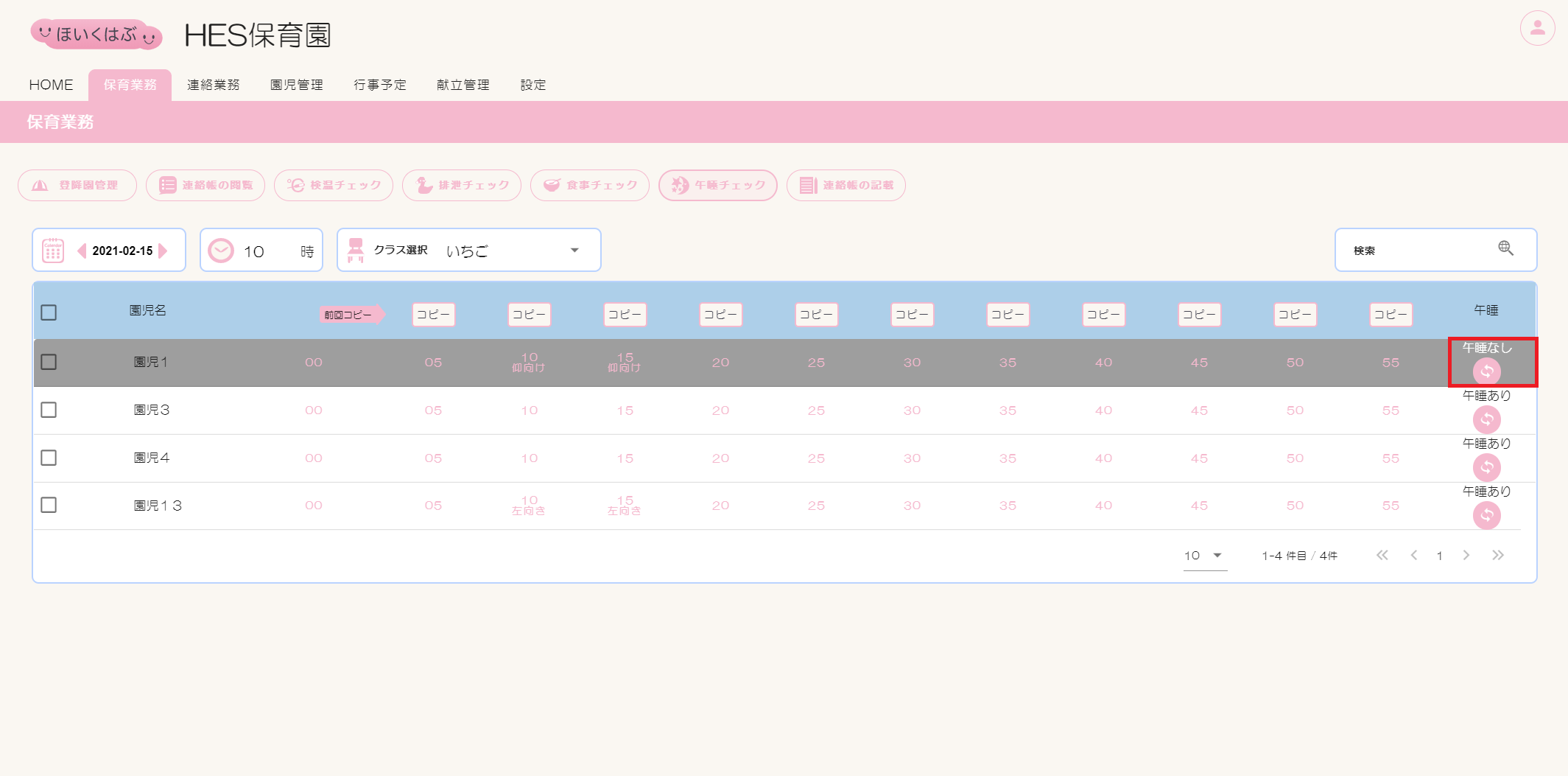Open the 設定 settings tab
The width and height of the screenshot is (1568, 776).
[533, 85]
